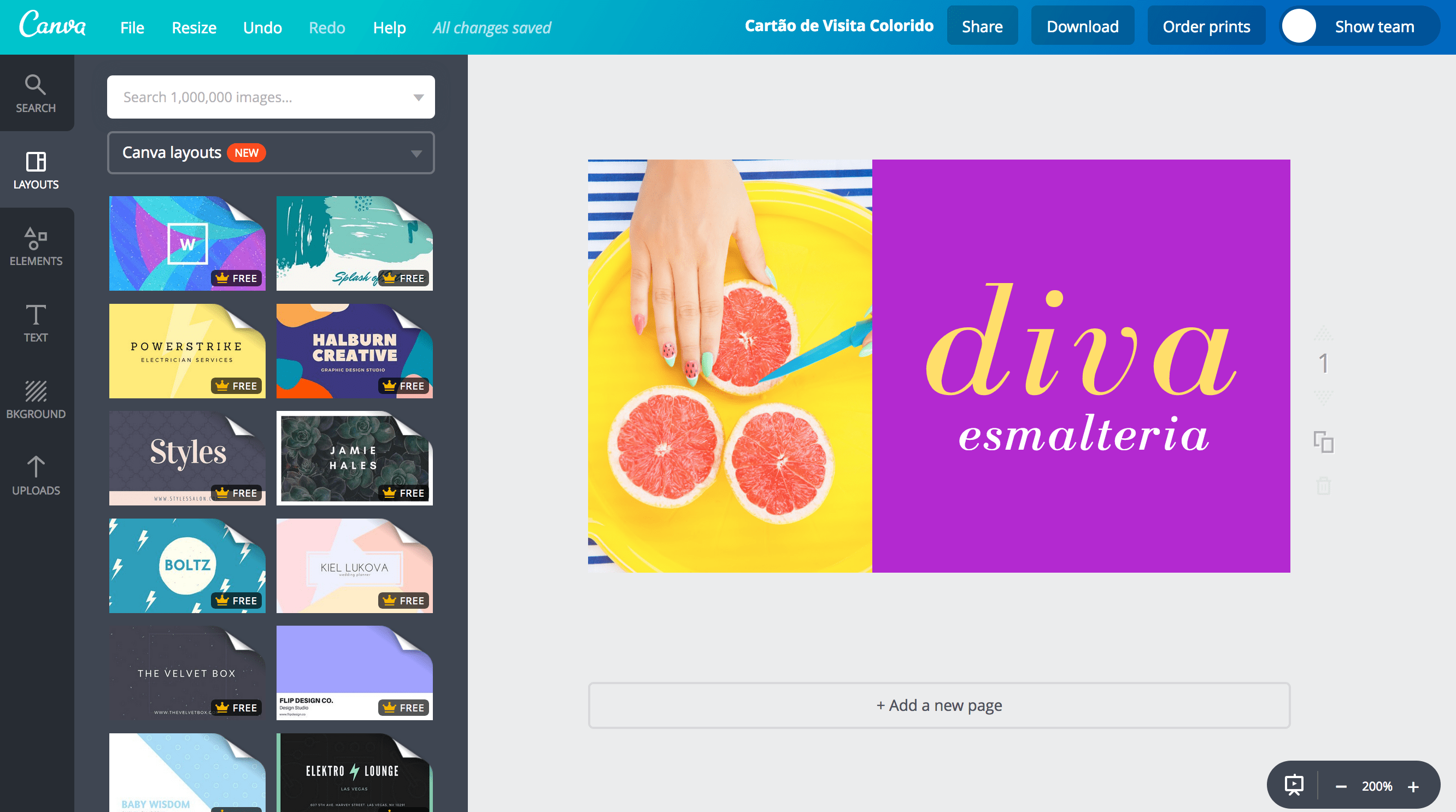1456x812 pixels.
Task: Click the move page up arrow
Action: 1324,334
